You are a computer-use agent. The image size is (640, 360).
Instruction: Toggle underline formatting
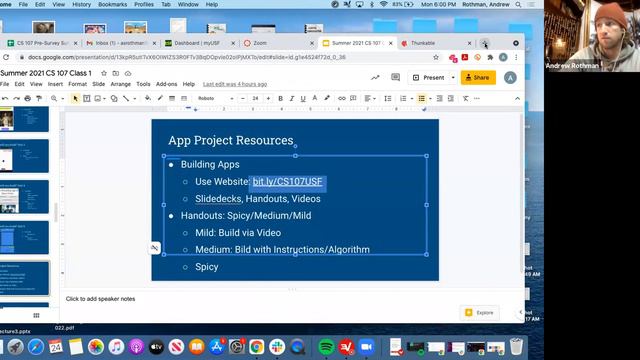[x=303, y=98]
